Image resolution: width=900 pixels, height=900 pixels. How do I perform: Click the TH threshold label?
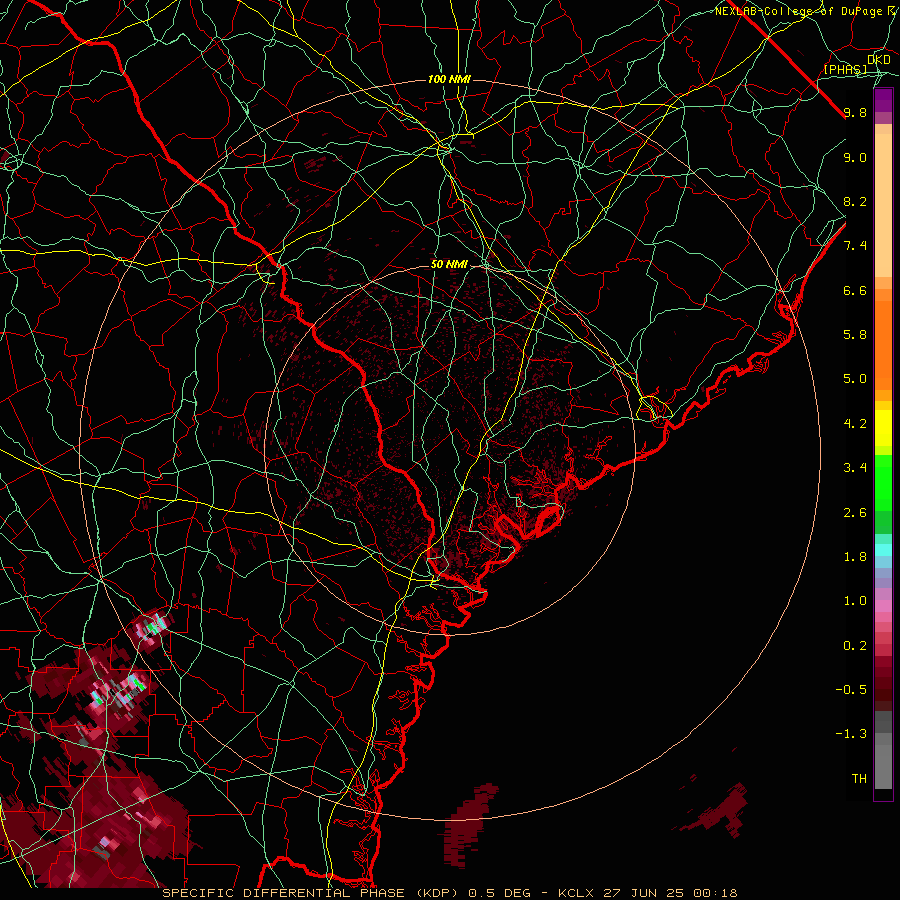coord(859,779)
